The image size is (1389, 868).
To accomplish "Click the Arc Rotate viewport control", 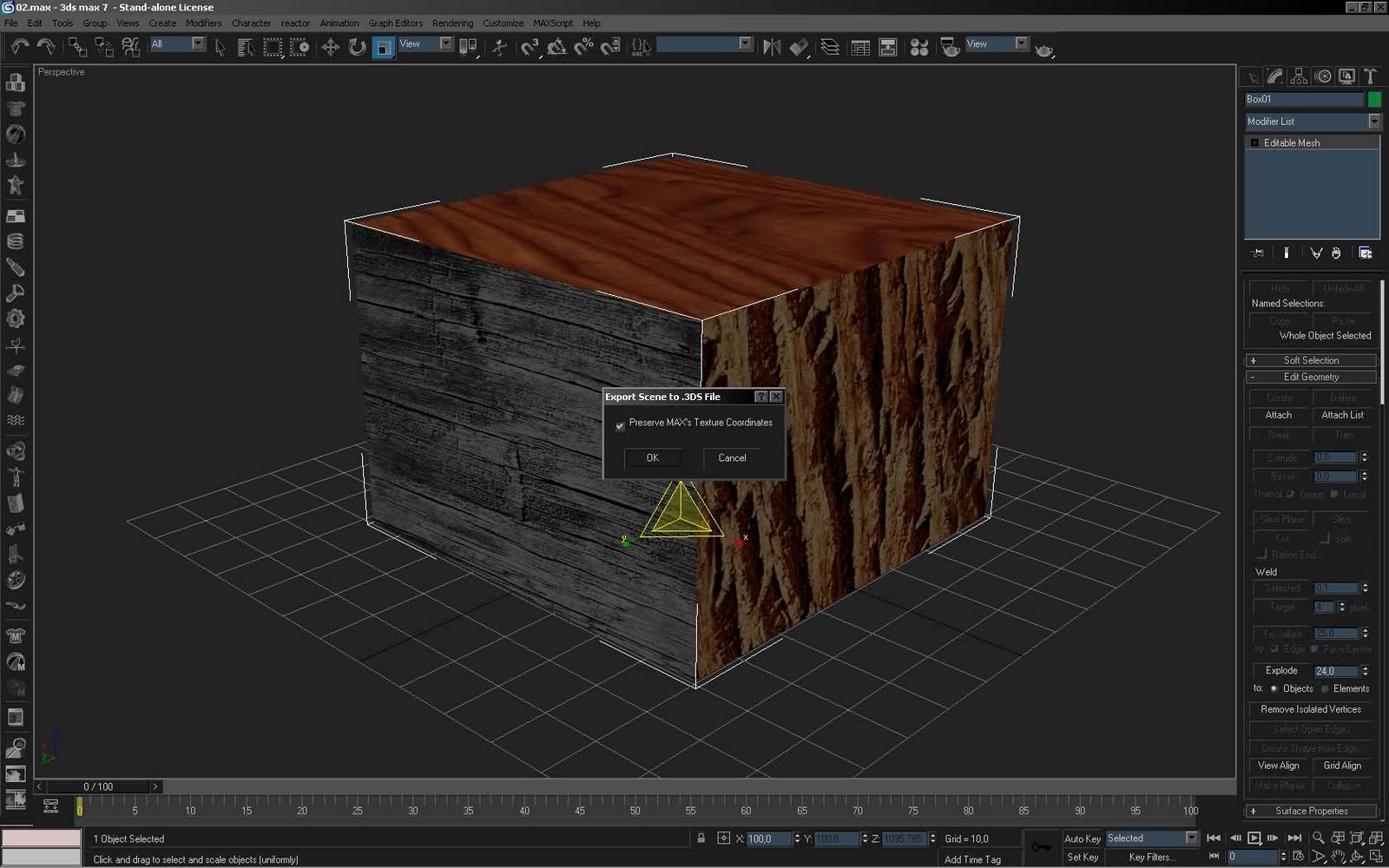I will tap(1357, 858).
